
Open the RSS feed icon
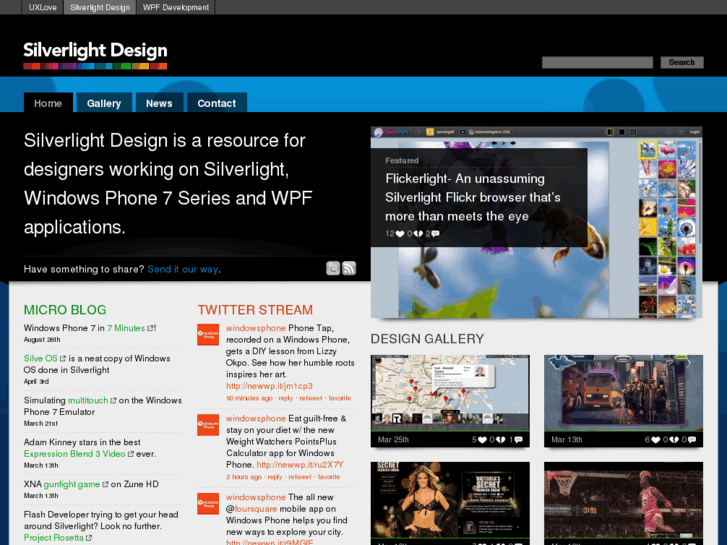click(x=349, y=268)
